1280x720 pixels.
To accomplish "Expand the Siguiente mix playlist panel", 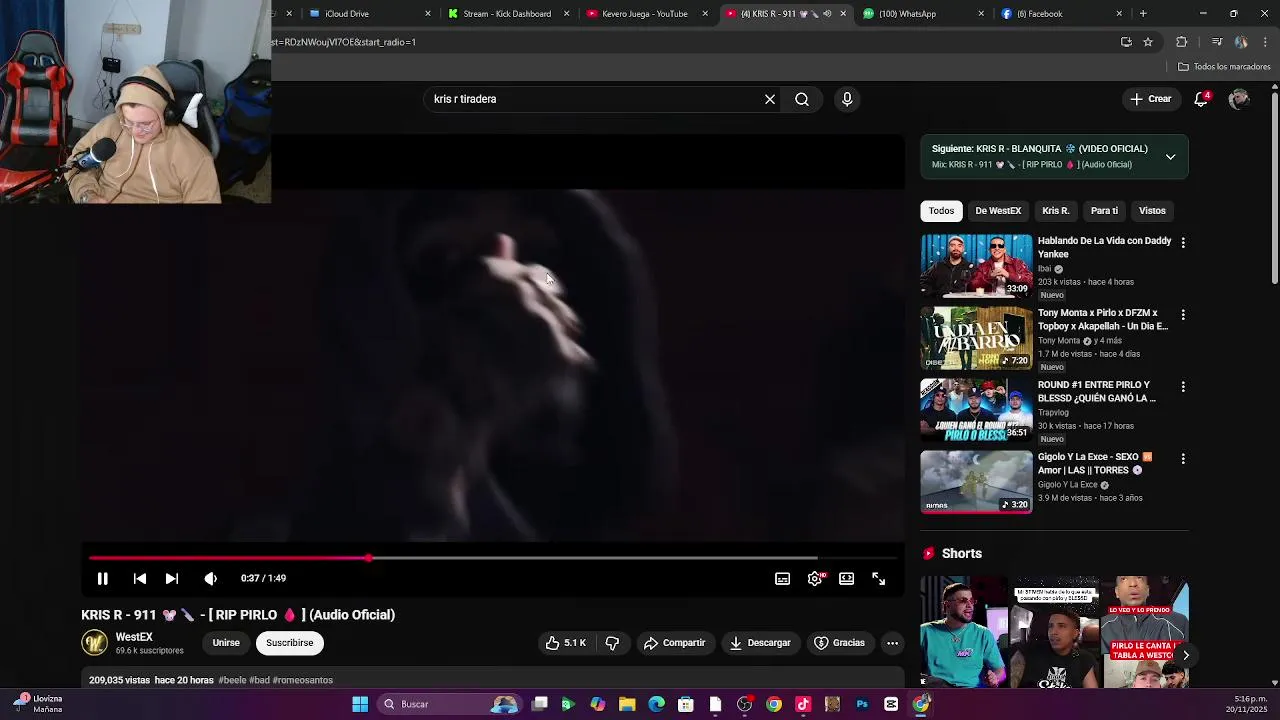I will point(1170,157).
